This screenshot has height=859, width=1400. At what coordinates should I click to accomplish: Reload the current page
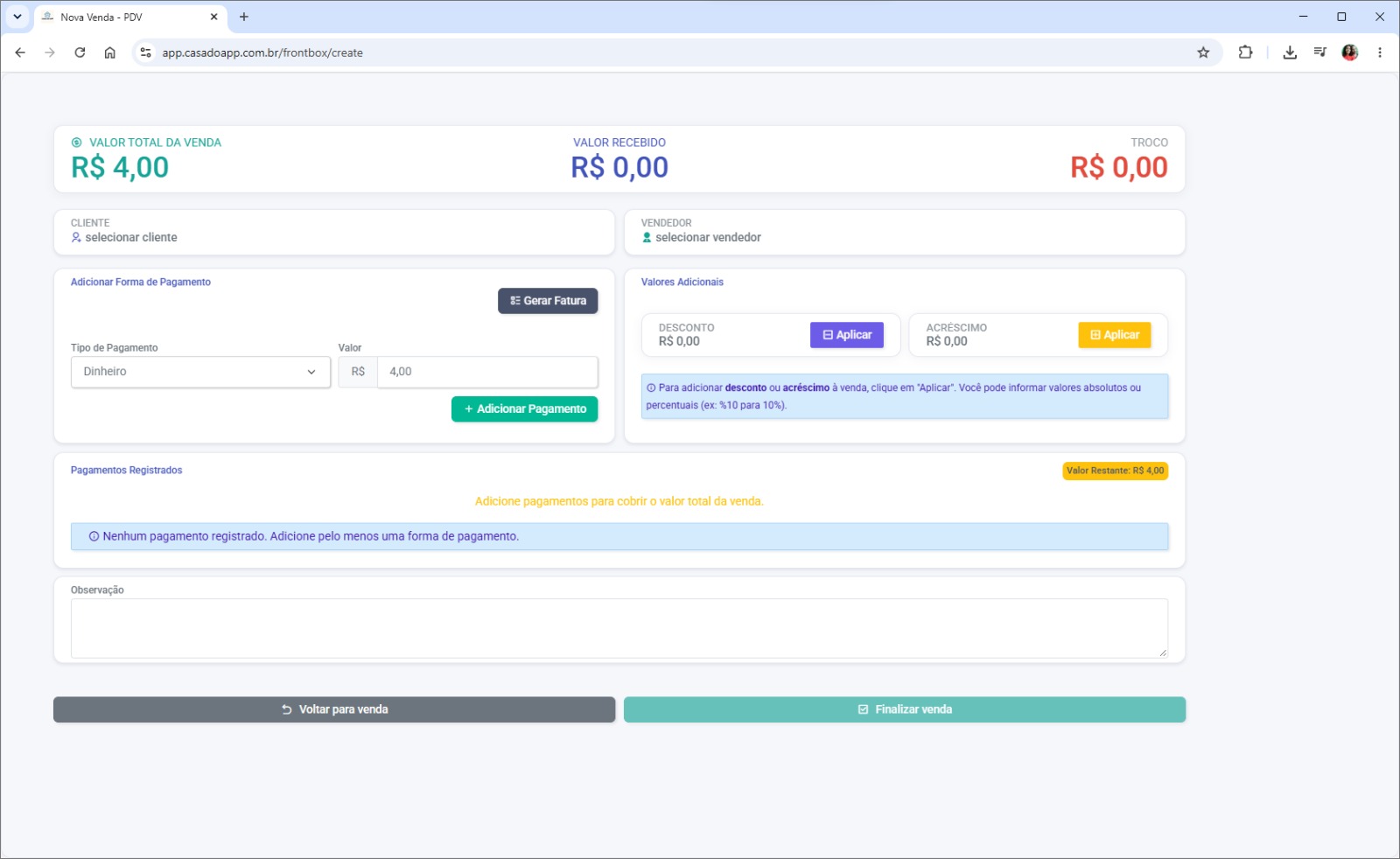(x=80, y=52)
